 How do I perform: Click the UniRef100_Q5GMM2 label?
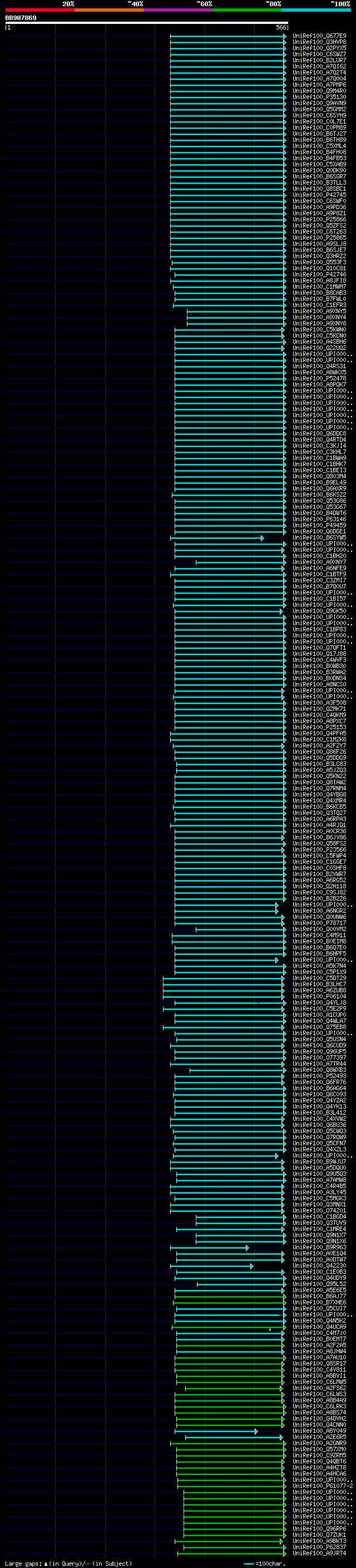pos(319,109)
